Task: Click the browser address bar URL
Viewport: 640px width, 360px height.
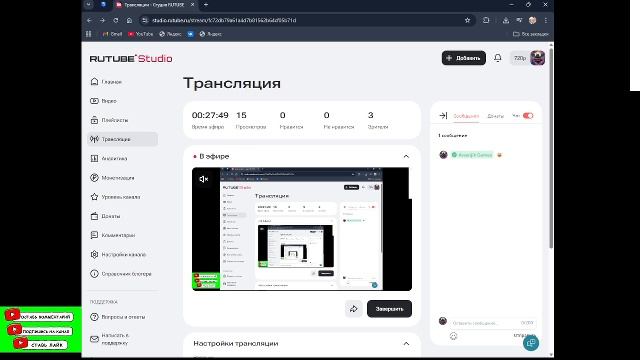Action: tap(224, 20)
